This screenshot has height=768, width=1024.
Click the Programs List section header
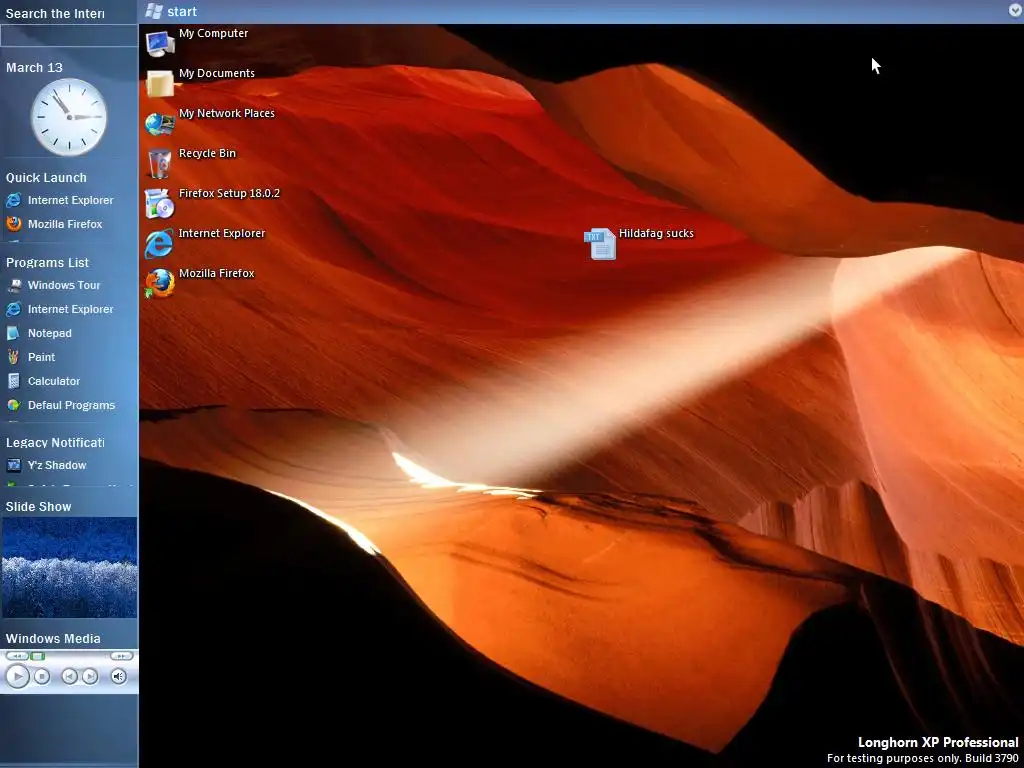[47, 263]
